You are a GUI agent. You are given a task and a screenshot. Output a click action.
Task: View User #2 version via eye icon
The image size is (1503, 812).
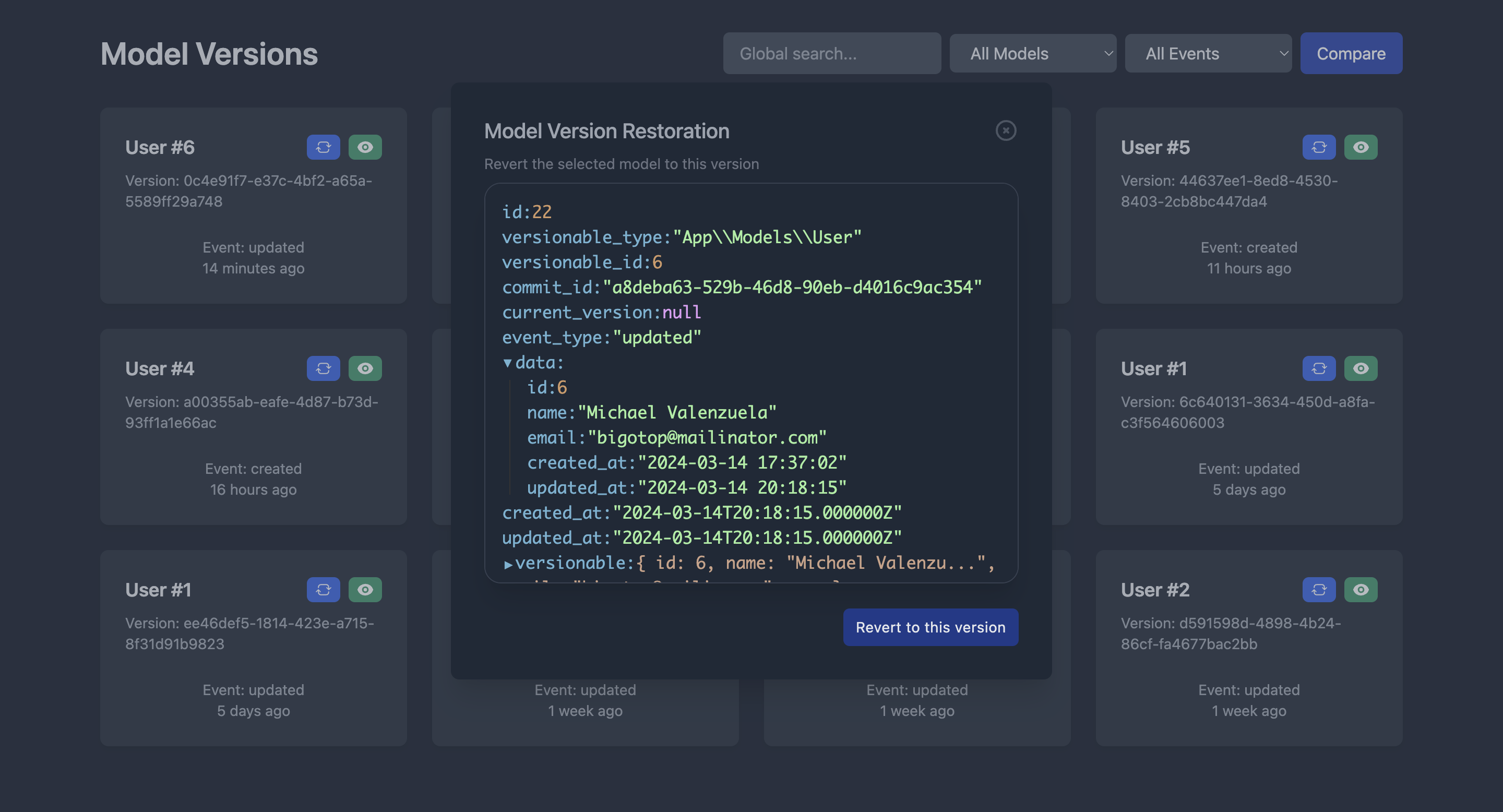pyautogui.click(x=1361, y=589)
